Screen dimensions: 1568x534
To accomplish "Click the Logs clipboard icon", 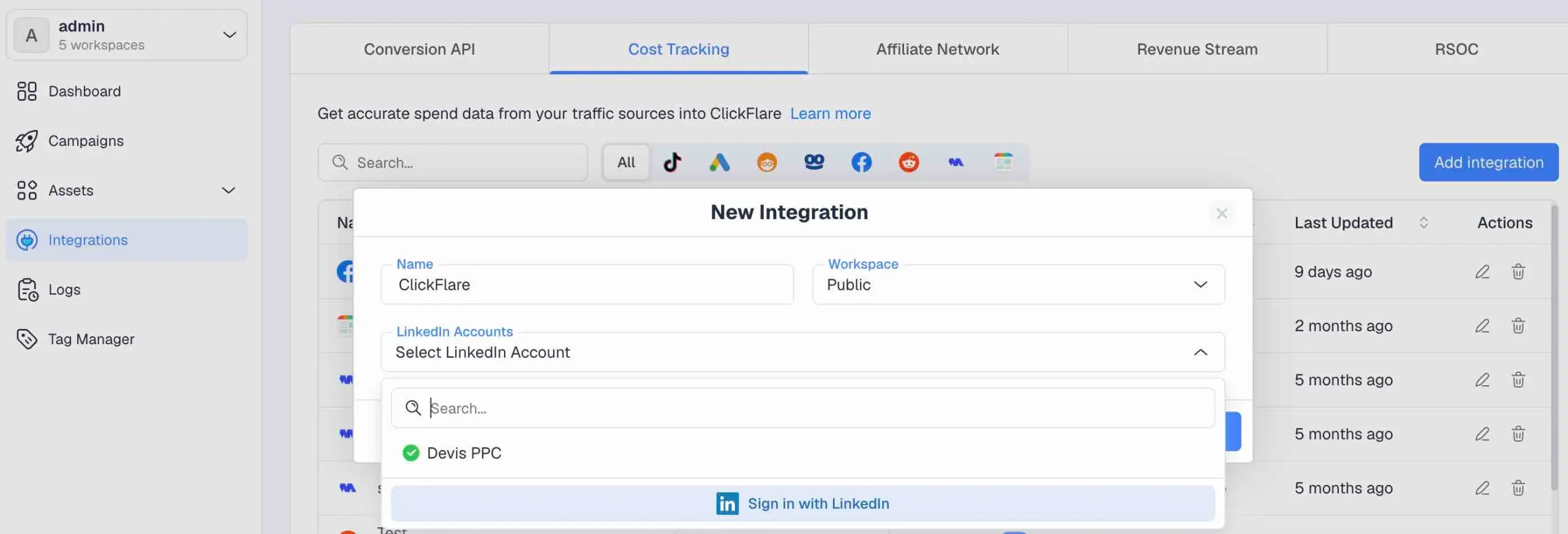I will click(x=27, y=290).
